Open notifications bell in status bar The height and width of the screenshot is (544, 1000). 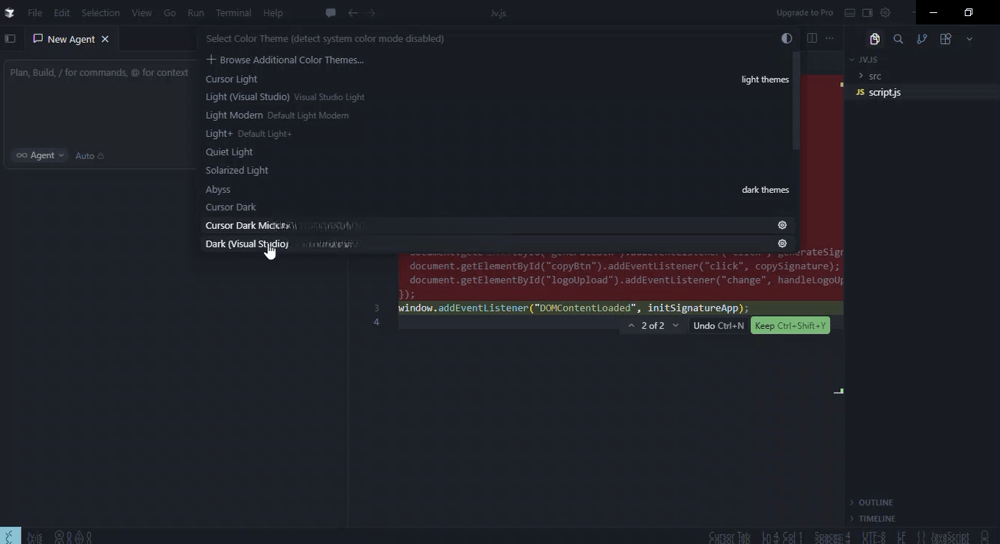(985, 538)
